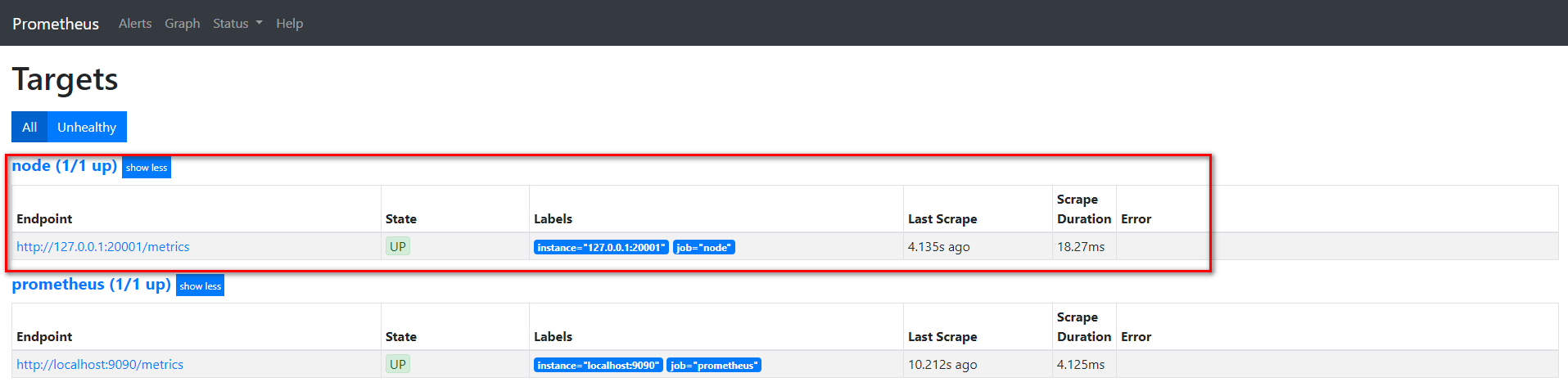
Task: Open the Help link in navbar
Action: click(289, 24)
